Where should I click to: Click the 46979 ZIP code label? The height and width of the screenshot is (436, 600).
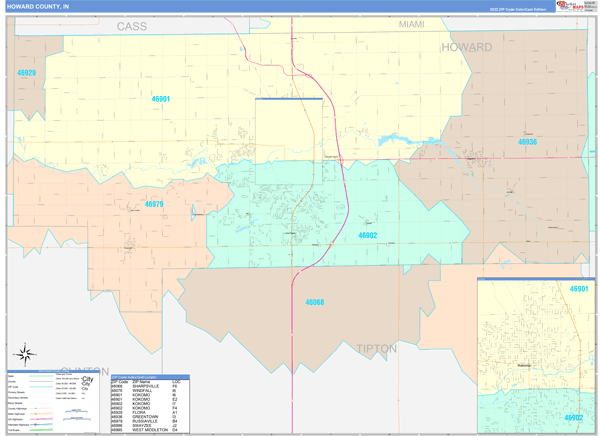pyautogui.click(x=153, y=204)
